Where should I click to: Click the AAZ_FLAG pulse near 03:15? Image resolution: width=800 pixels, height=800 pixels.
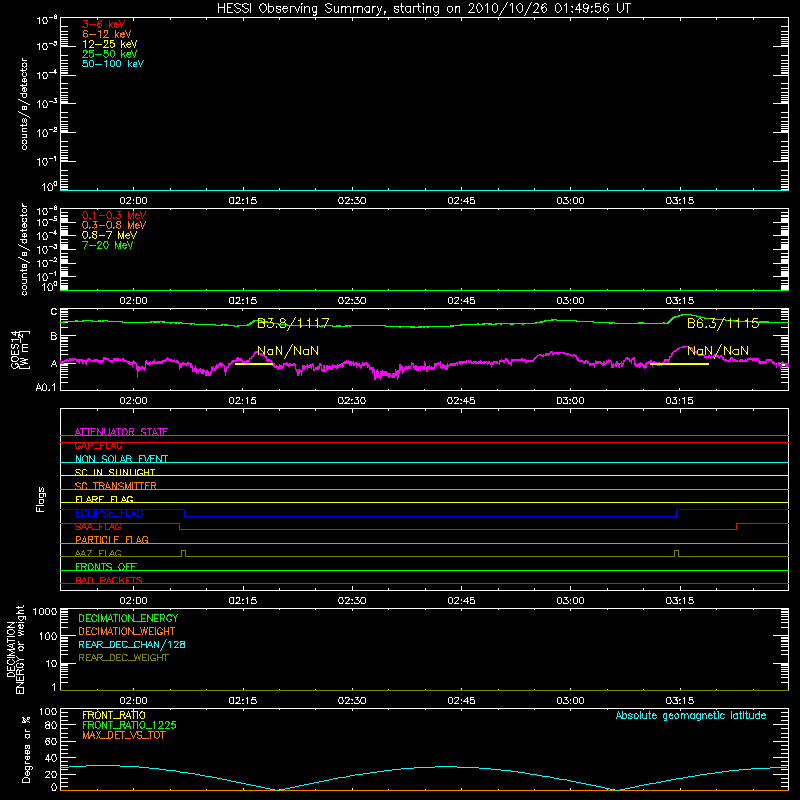677,553
